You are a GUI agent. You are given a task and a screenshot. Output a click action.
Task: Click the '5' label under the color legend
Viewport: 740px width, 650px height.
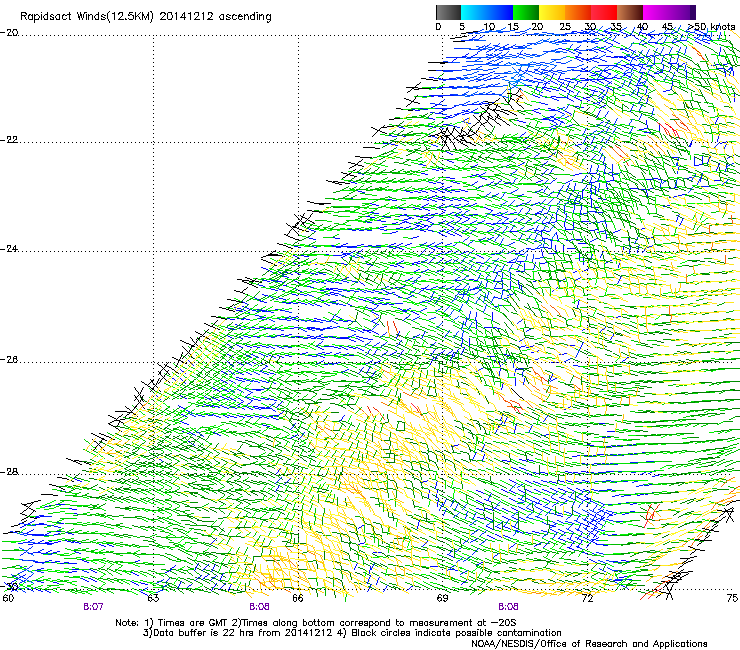coord(462,27)
